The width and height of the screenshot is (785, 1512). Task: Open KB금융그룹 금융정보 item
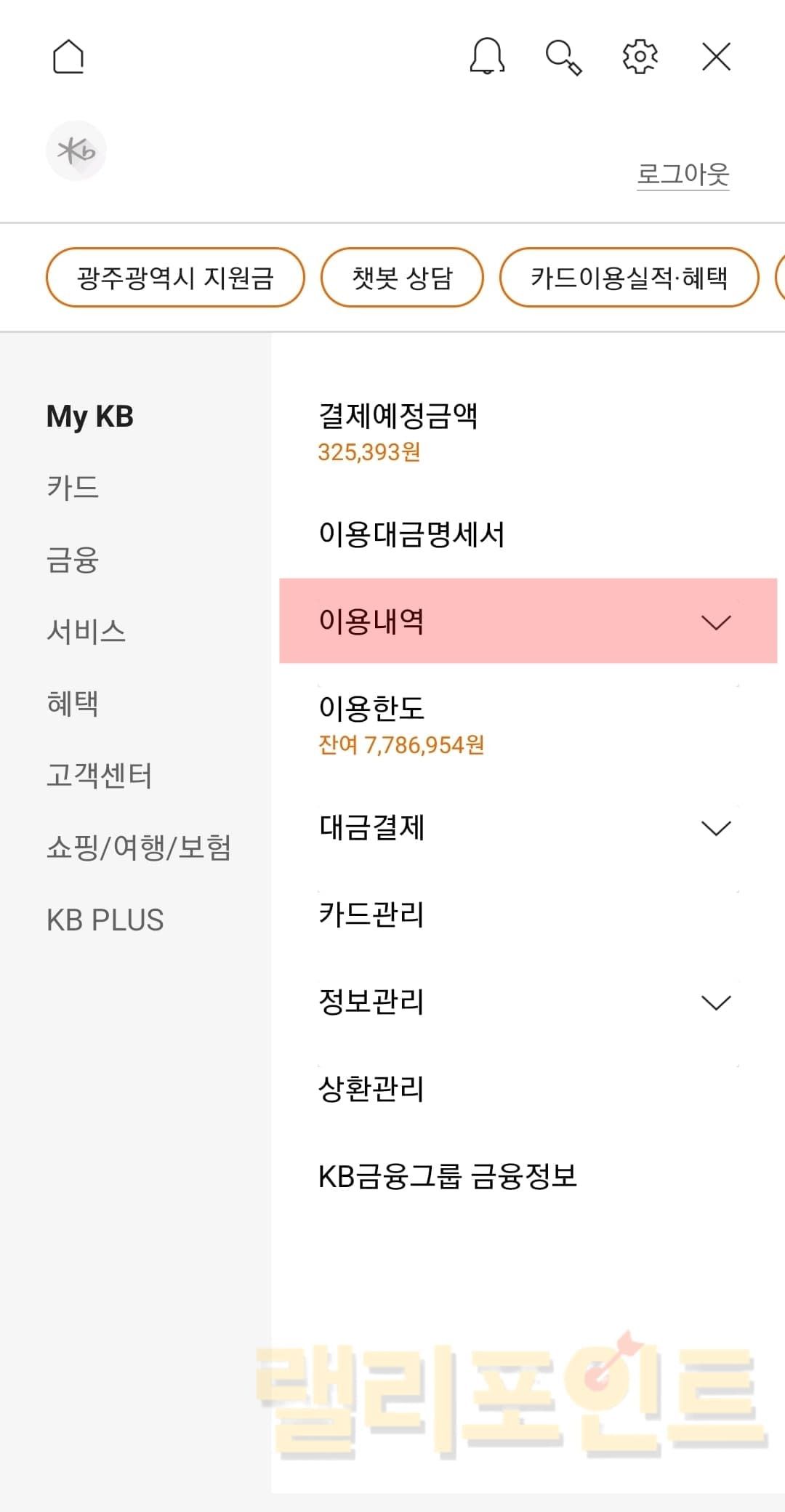(x=448, y=1176)
